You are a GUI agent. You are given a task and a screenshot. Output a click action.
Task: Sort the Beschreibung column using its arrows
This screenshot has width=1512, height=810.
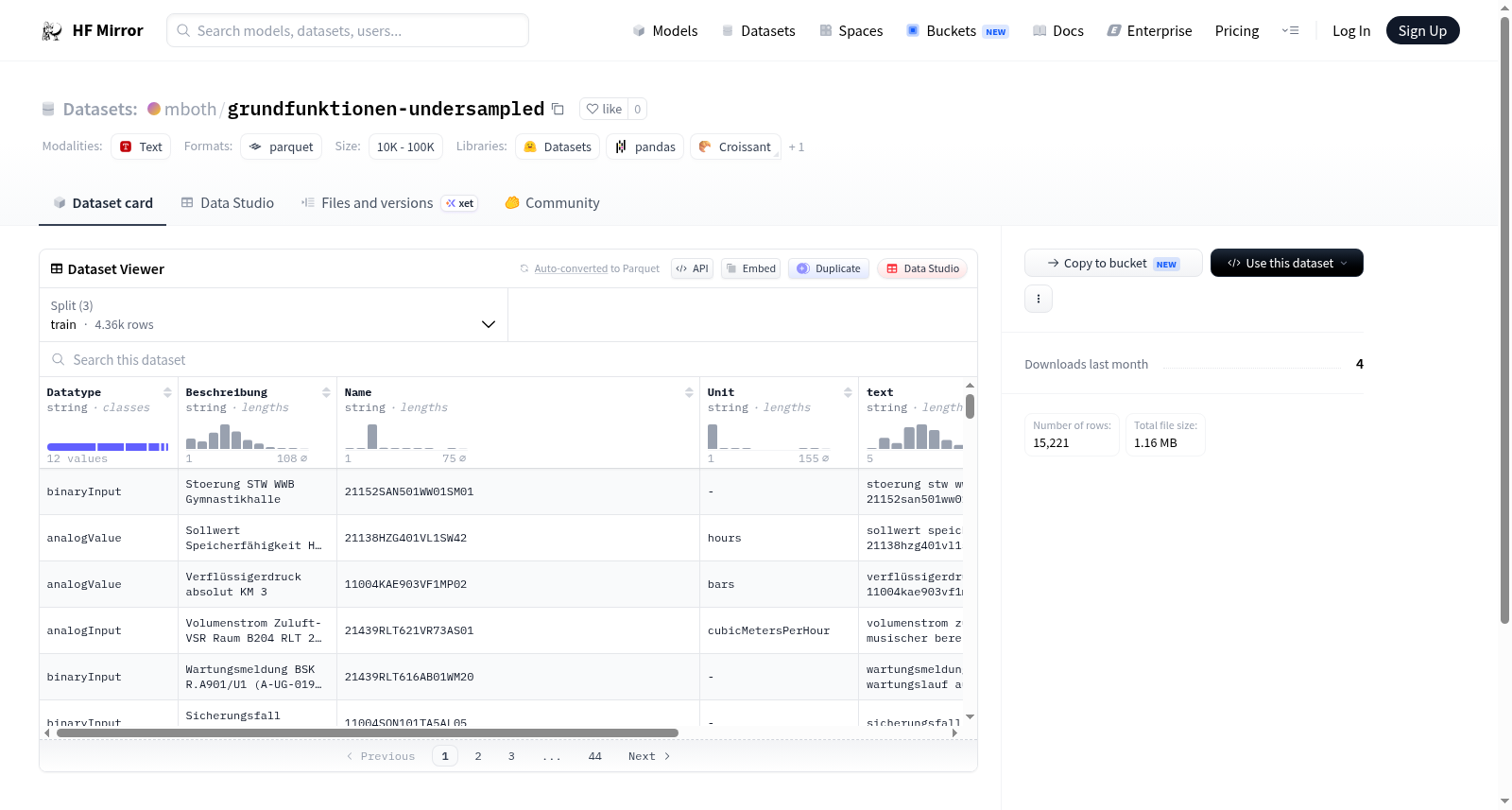tap(326, 392)
